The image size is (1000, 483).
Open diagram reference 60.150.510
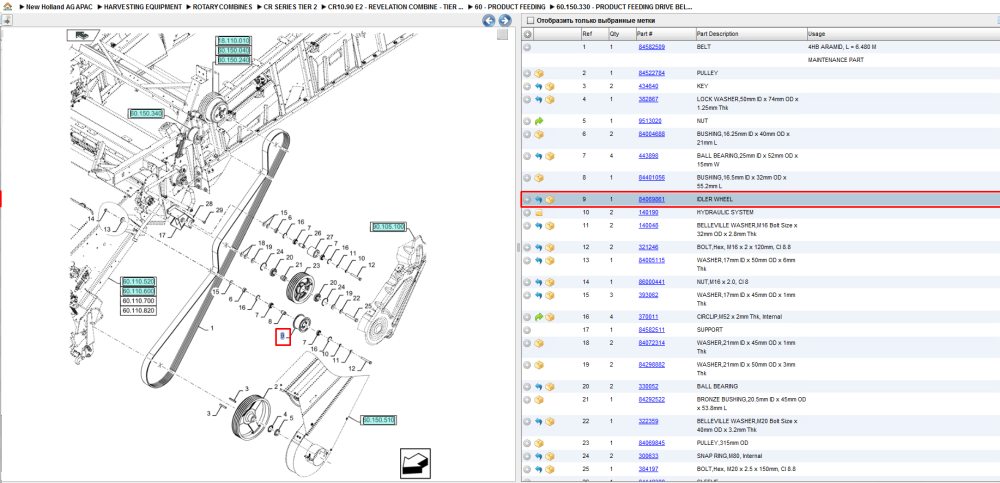tap(379, 420)
